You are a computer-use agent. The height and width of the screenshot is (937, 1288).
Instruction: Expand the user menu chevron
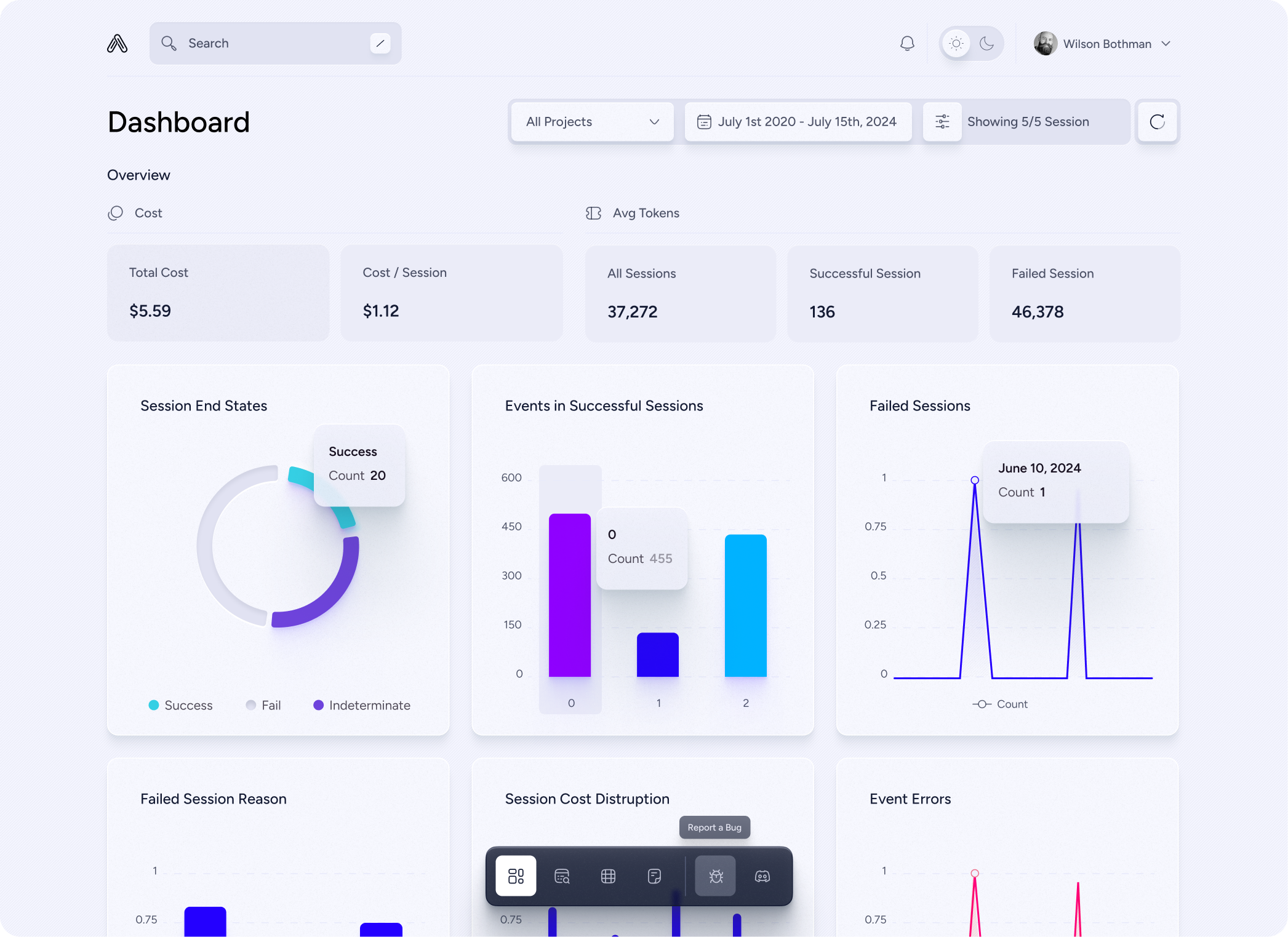pos(1166,44)
